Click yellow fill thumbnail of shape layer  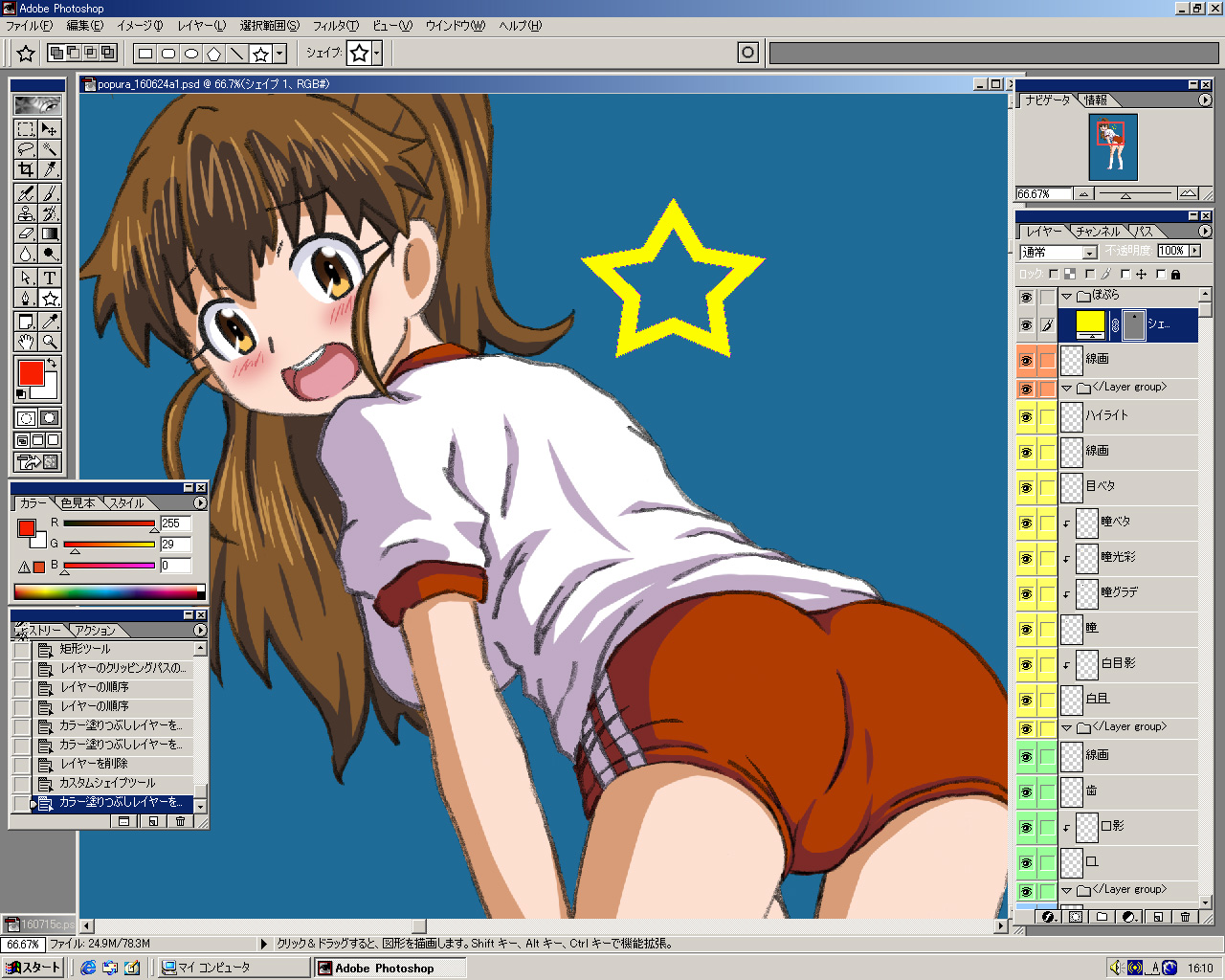[1090, 325]
